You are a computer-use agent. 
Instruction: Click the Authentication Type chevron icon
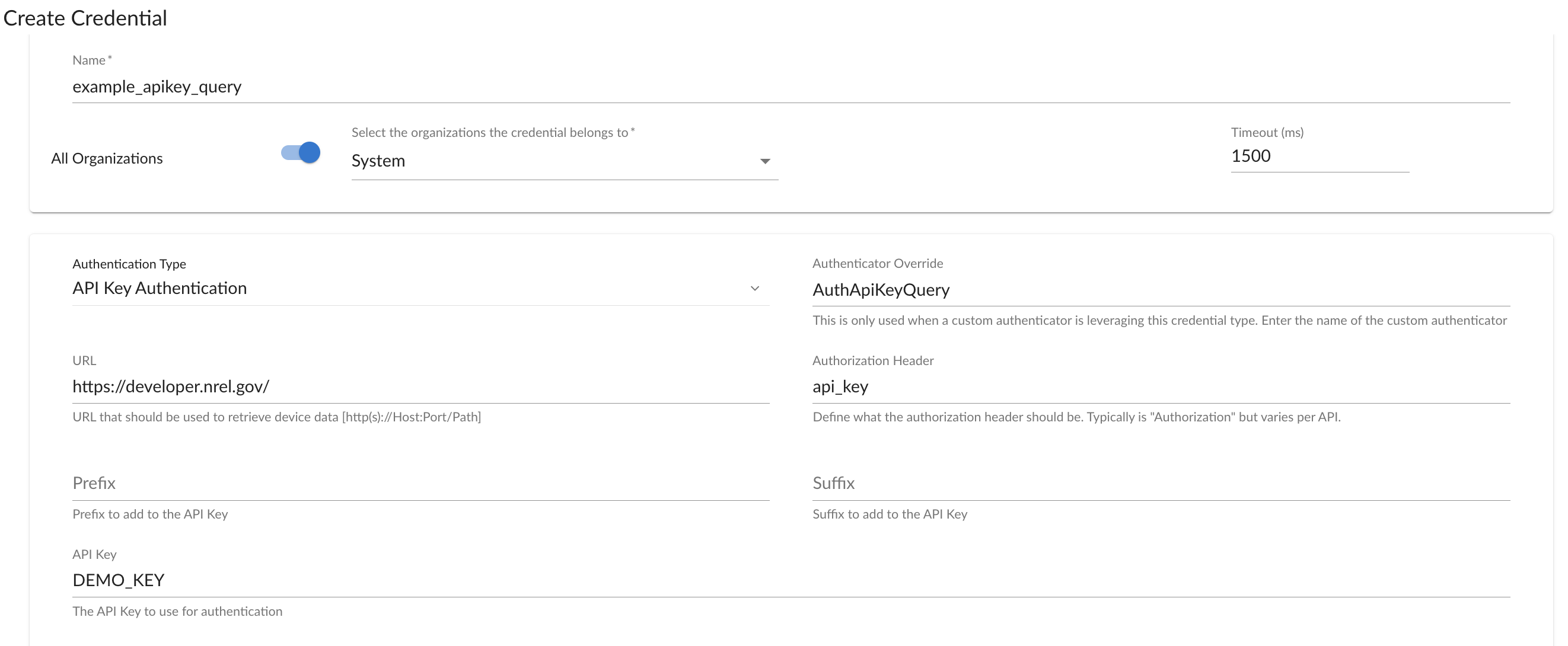[x=755, y=288]
